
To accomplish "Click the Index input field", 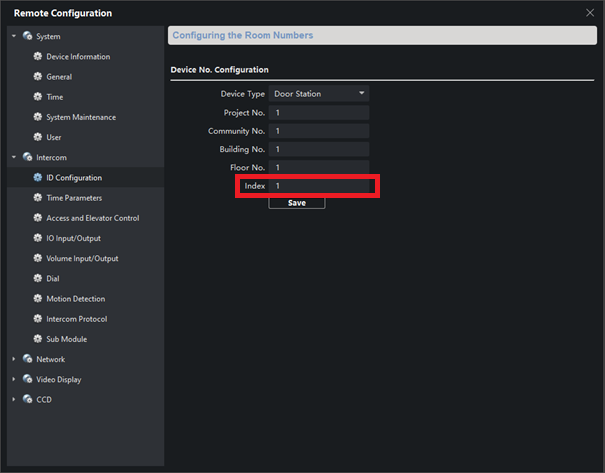I will pos(319,186).
